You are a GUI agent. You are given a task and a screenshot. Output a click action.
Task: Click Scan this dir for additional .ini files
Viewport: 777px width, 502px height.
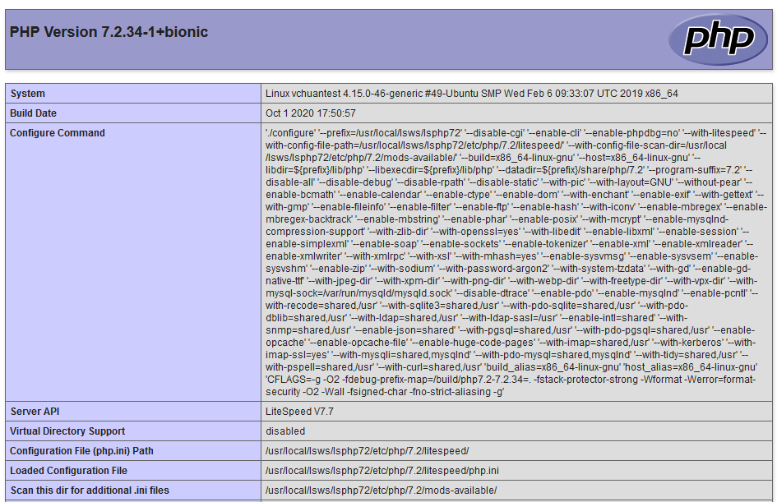(x=90, y=491)
